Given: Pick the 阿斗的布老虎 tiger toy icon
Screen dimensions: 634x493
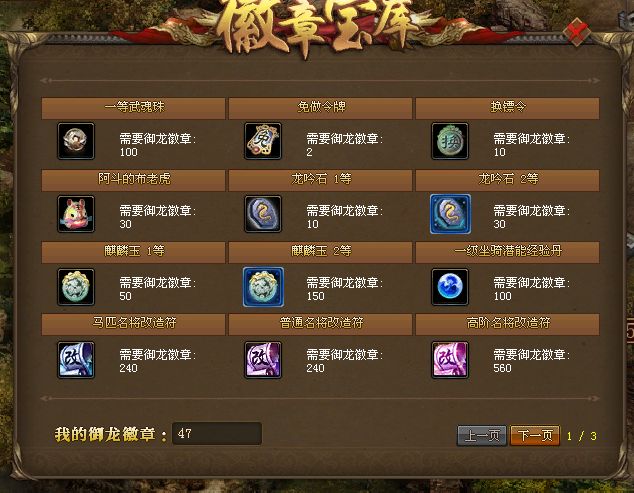Looking at the screenshot, I should pyautogui.click(x=76, y=214).
